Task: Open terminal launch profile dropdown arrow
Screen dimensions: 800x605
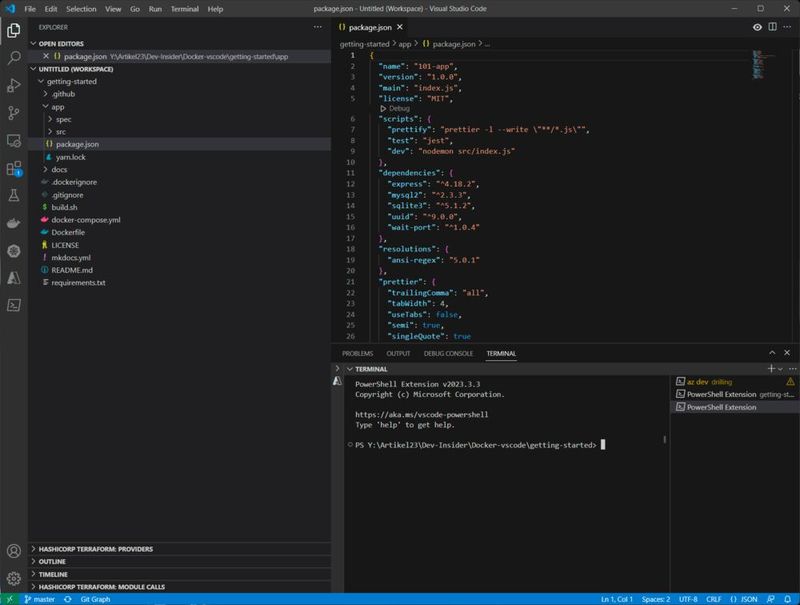Action: click(780, 369)
